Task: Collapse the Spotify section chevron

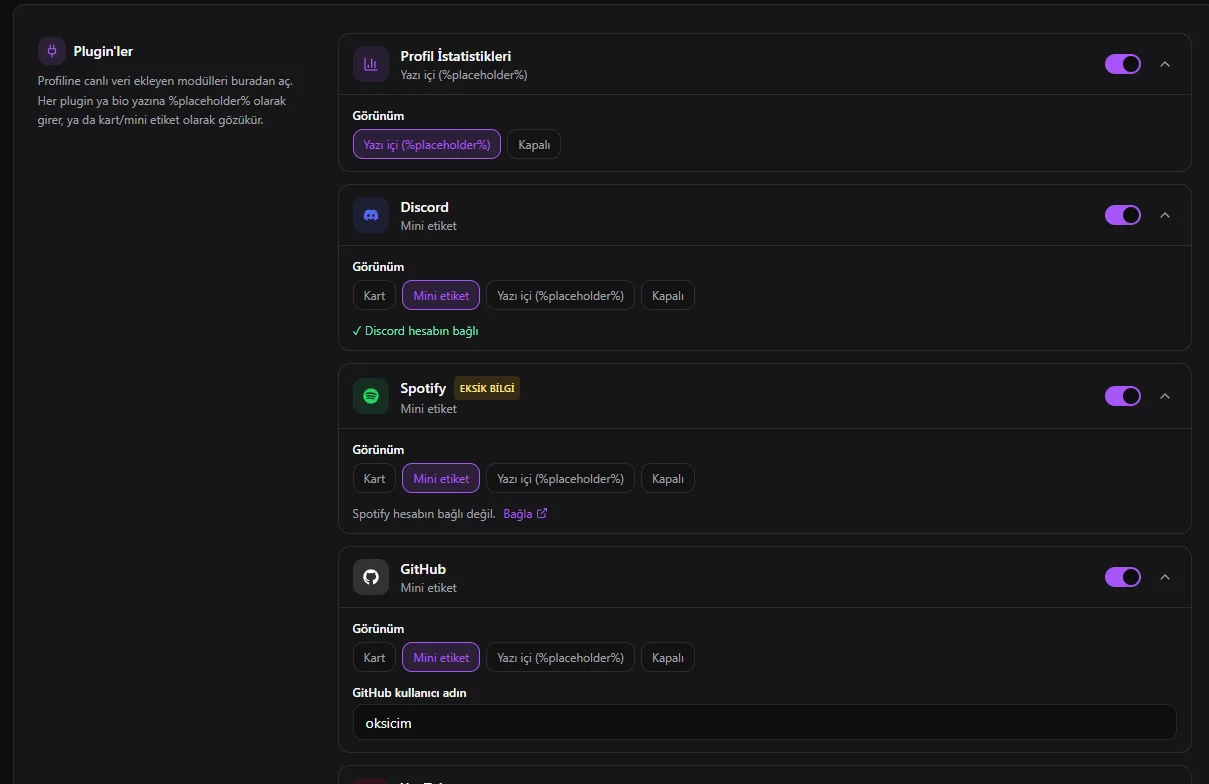Action: [1164, 396]
